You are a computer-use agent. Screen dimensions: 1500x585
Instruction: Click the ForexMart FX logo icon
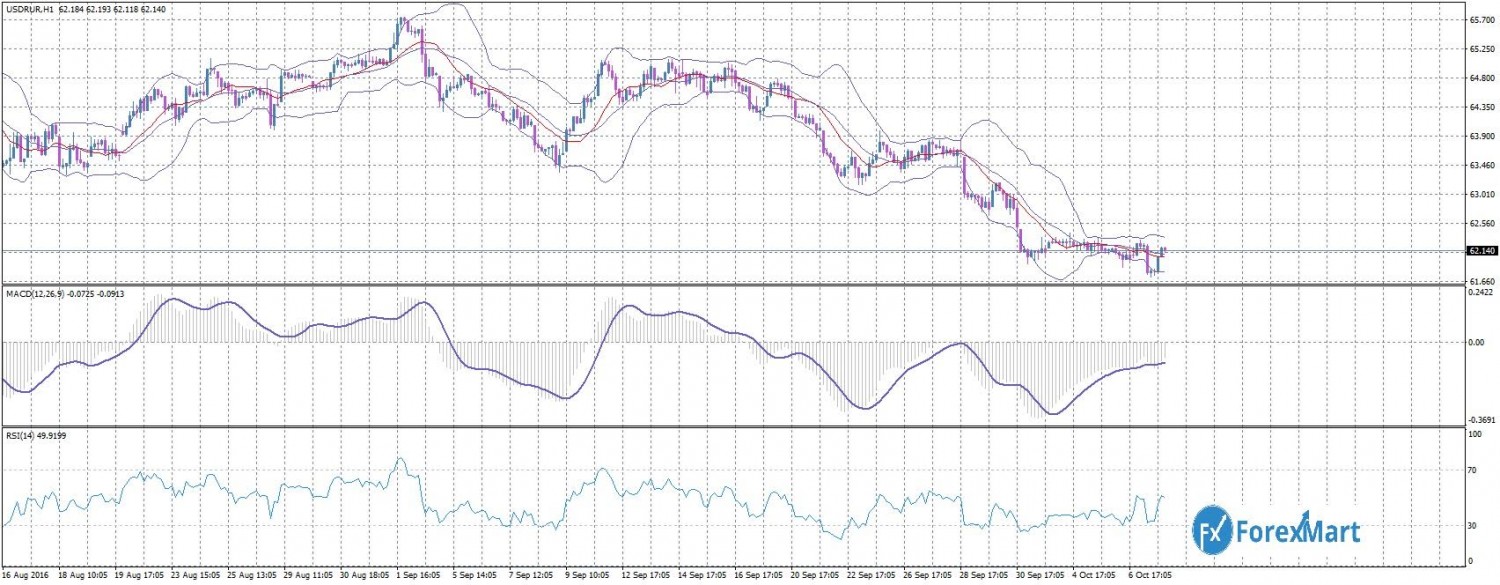click(1214, 527)
